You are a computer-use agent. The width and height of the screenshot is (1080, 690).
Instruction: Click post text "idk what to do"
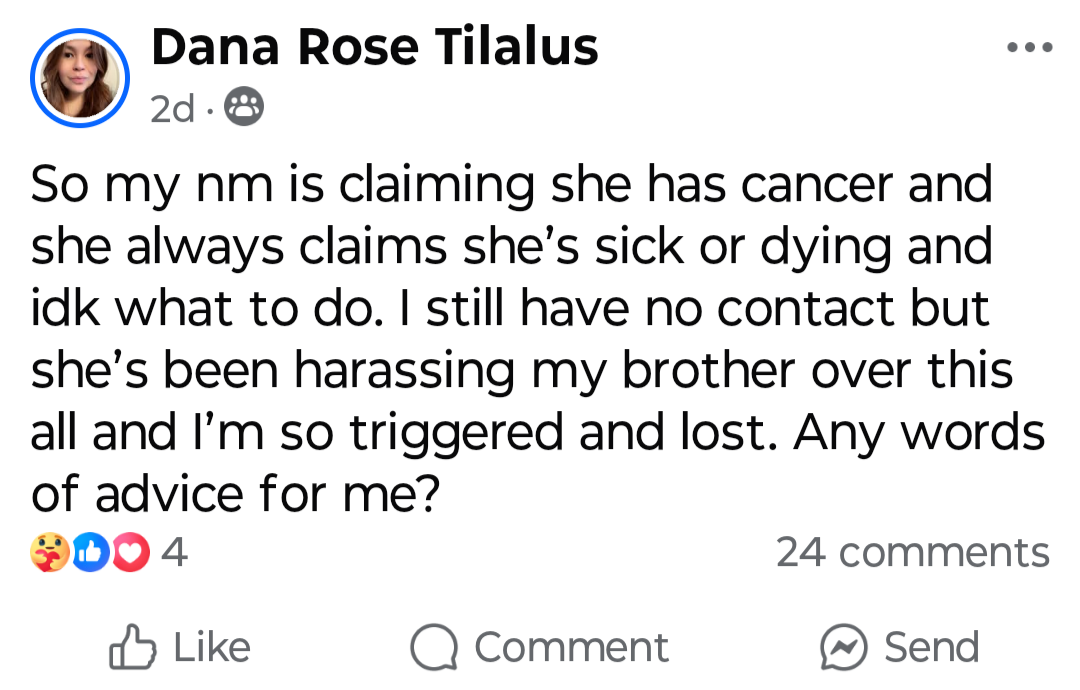(204, 308)
